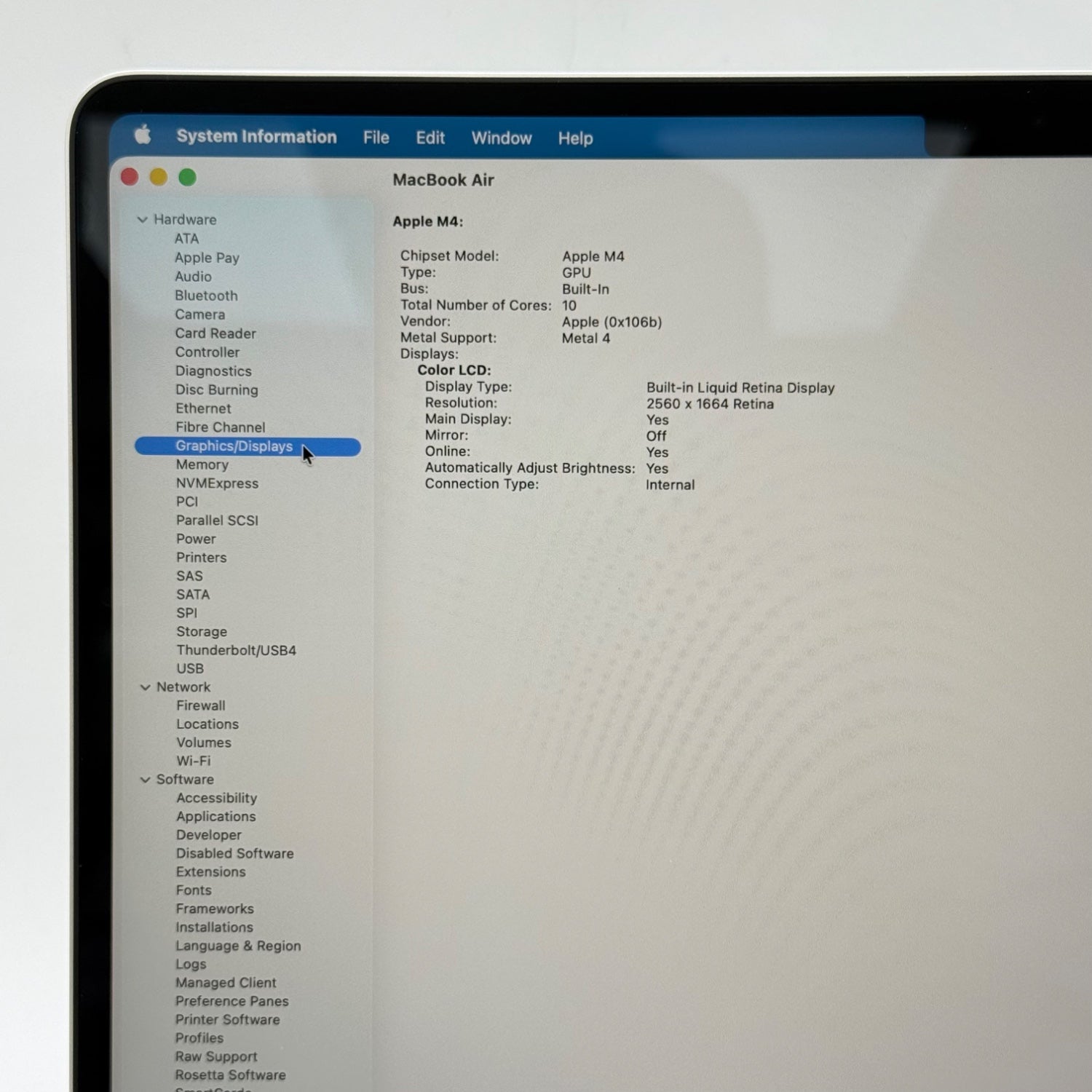The height and width of the screenshot is (1092, 1092).
Task: Select SATA in the sidebar
Action: point(193,595)
